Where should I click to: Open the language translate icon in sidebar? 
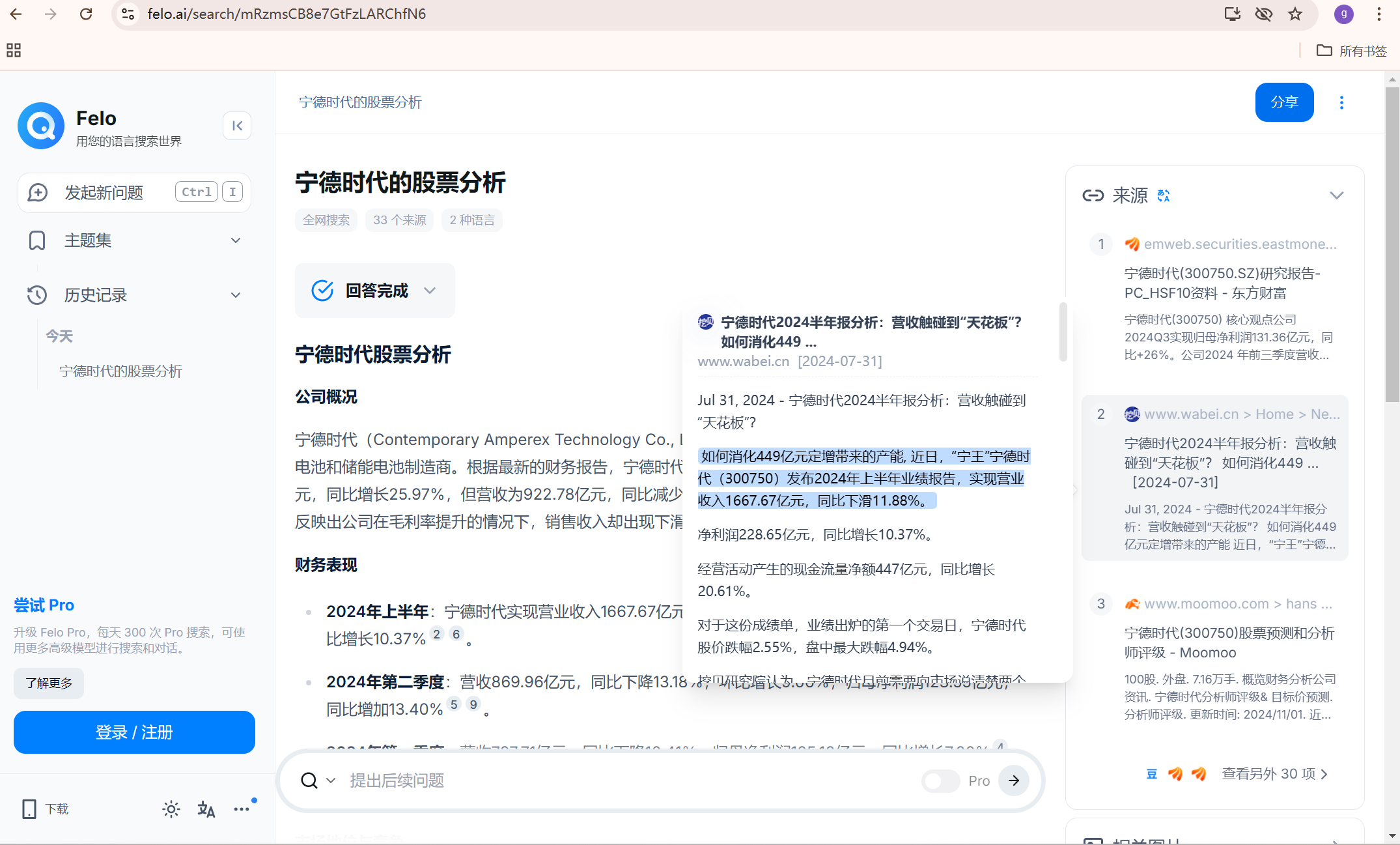206,809
